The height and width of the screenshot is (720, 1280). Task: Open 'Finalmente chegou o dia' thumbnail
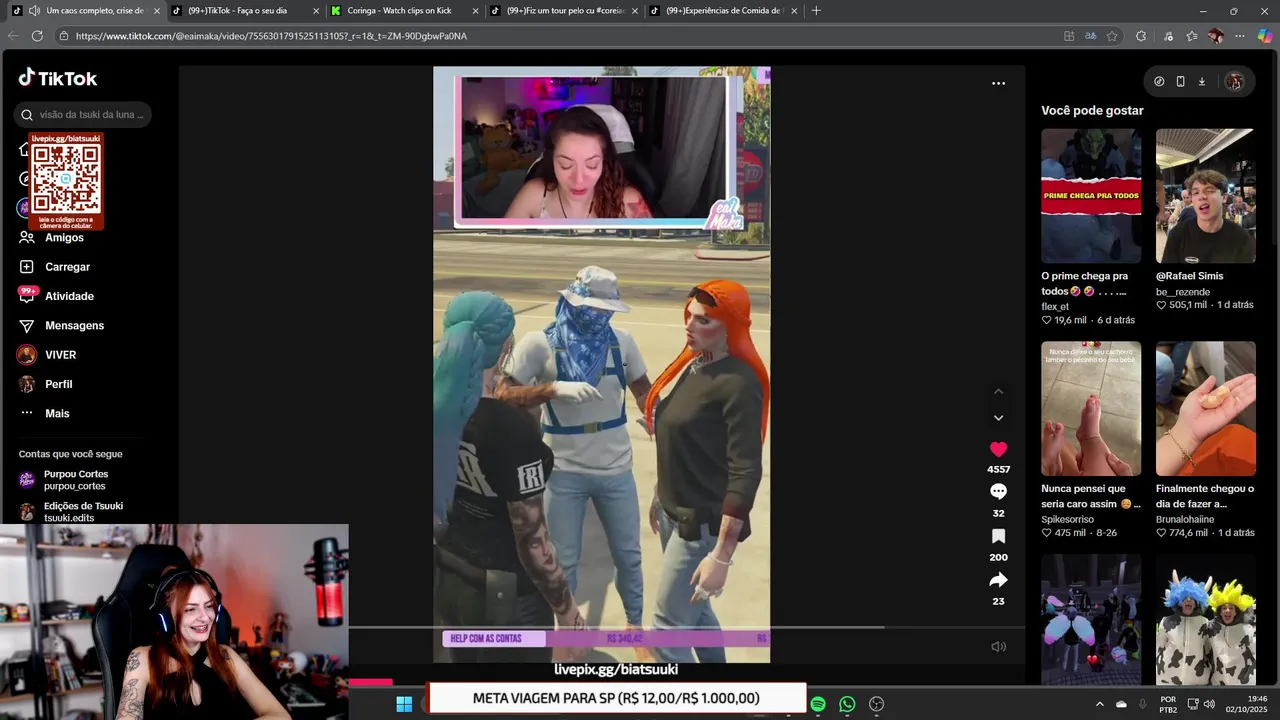(1206, 408)
